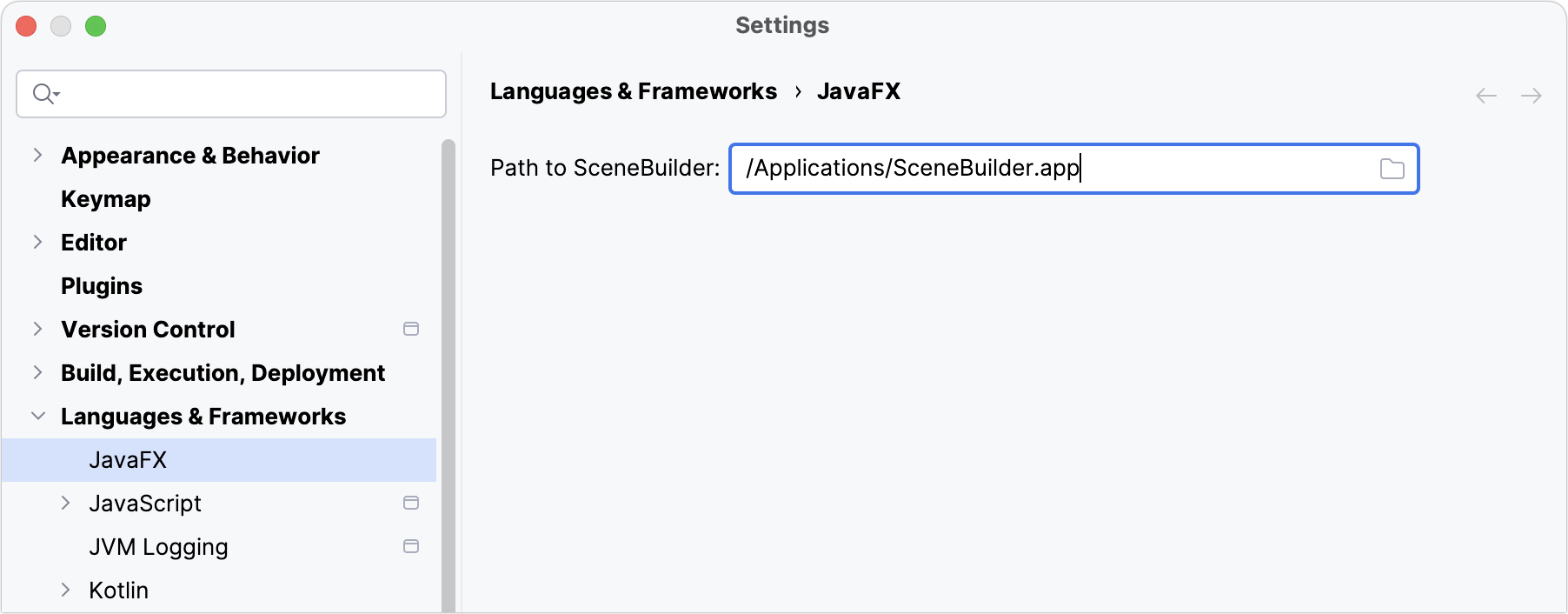Click the project-level icon beside JVM Logging
Image resolution: width=1568 pixels, height=614 pixels.
point(411,546)
